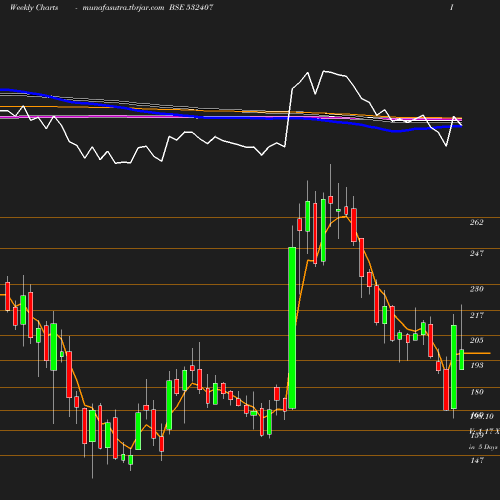Click the "Weekly Charts" title text
The image size is (500, 500).
34,8
